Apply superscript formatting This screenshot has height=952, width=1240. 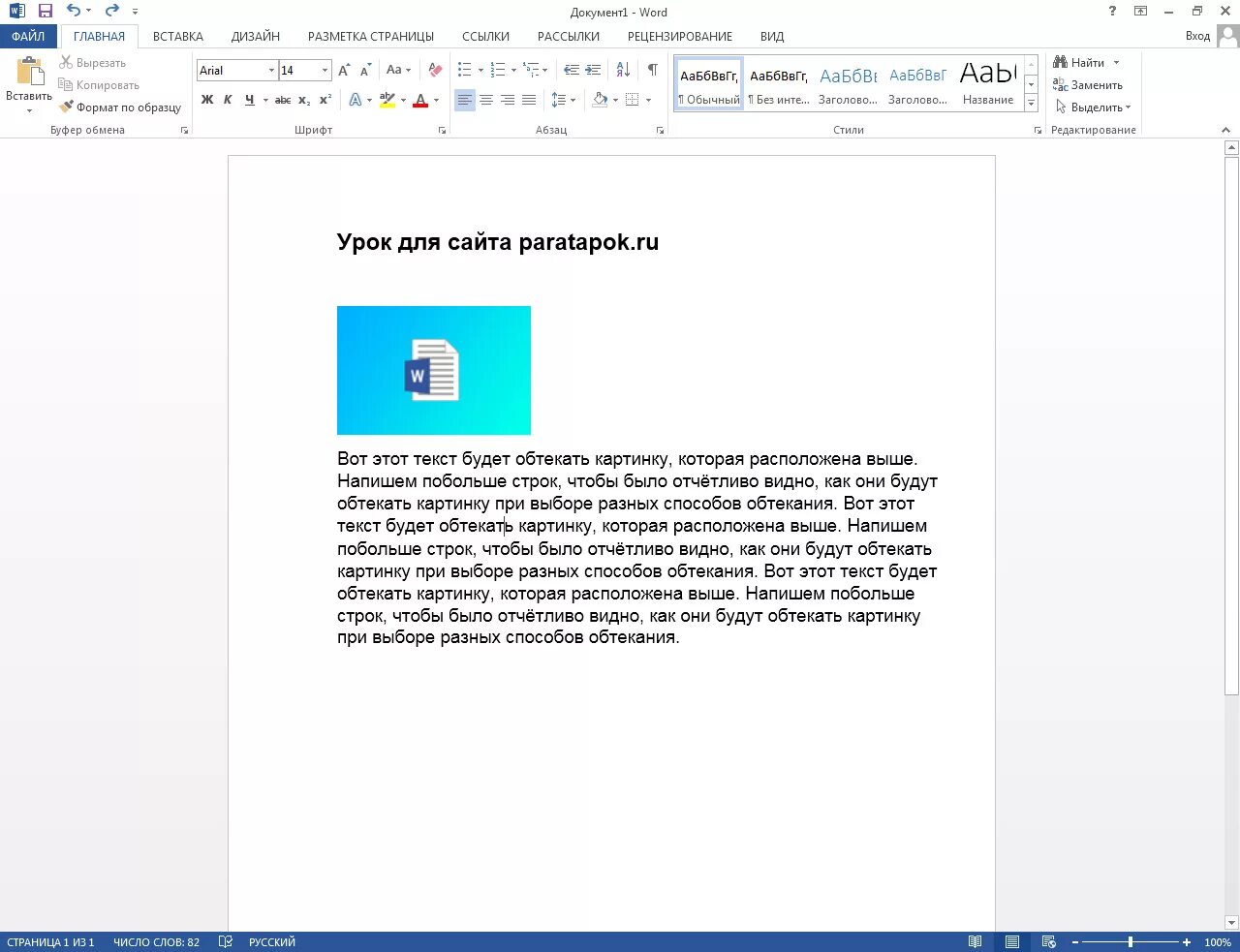point(325,100)
